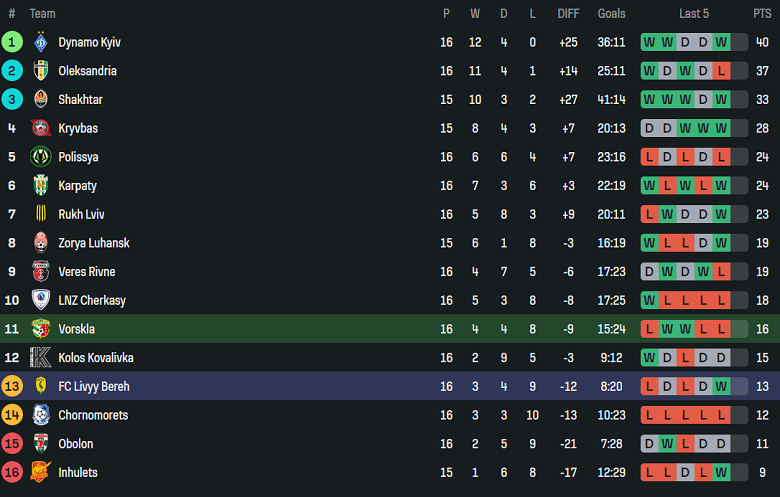The height and width of the screenshot is (497, 780).
Task: Open the Inhulets team crest
Action: pyautogui.click(x=41, y=472)
